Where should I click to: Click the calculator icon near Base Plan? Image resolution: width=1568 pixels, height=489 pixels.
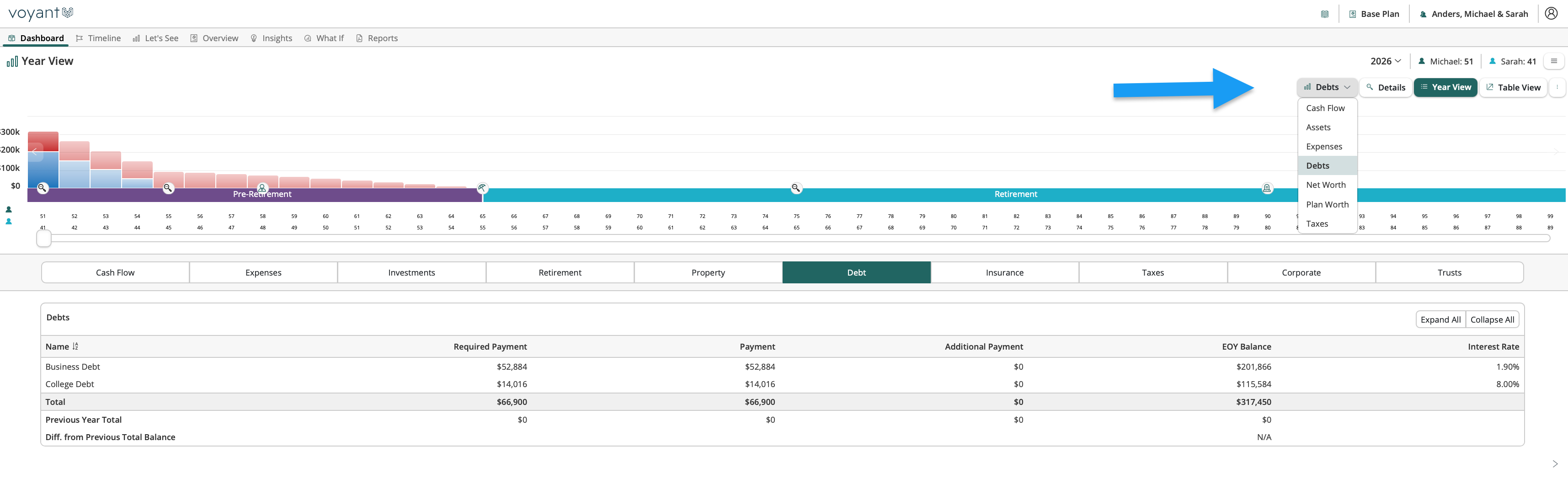tap(1324, 14)
